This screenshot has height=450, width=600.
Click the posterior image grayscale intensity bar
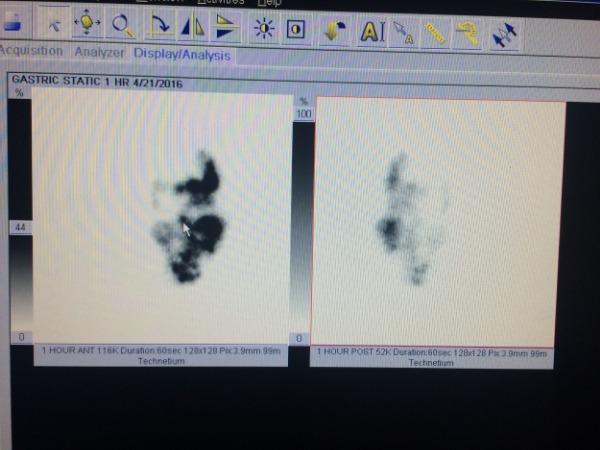pyautogui.click(x=302, y=227)
